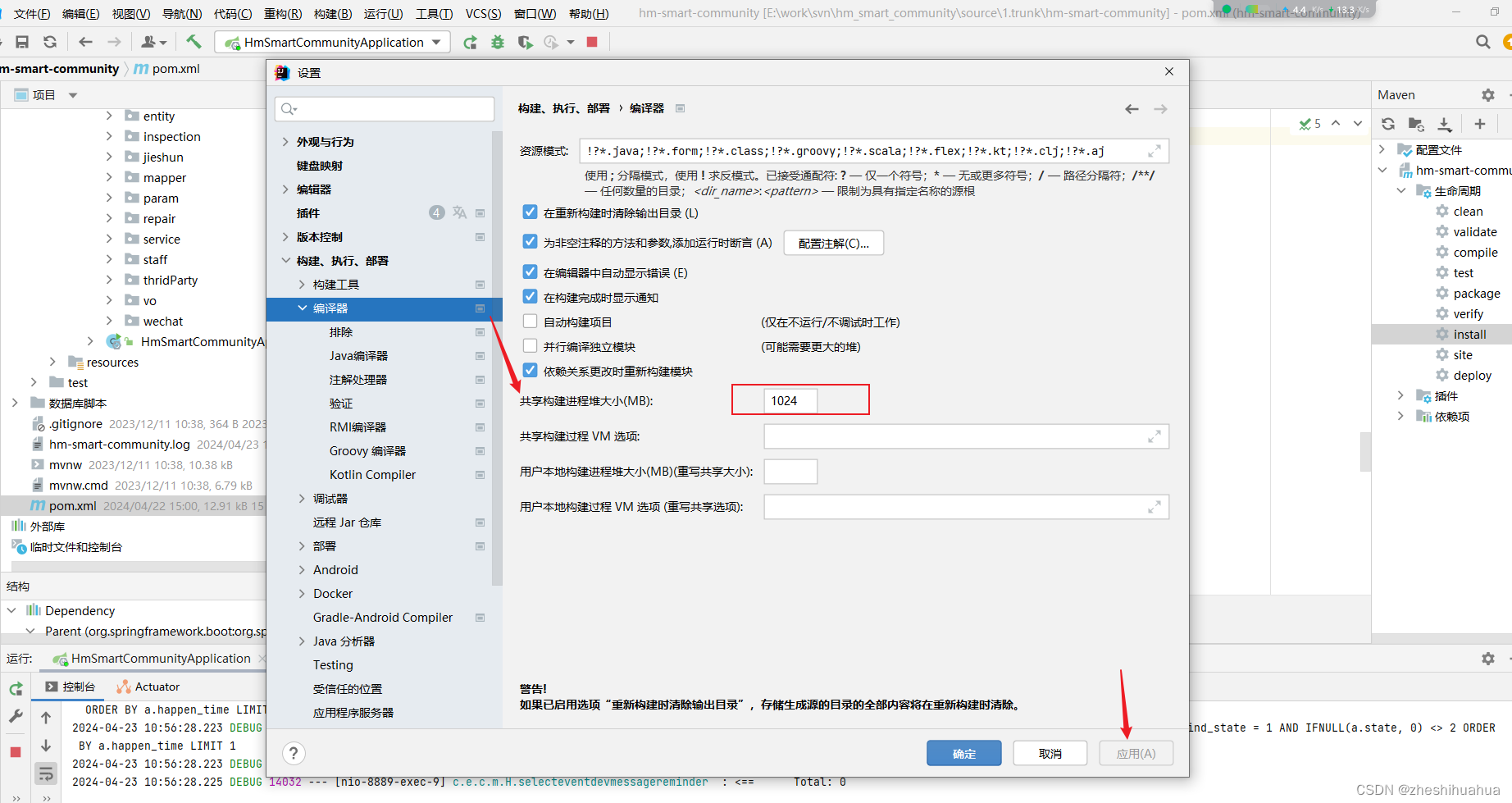
Task: Run with coverage icon
Action: [525, 42]
